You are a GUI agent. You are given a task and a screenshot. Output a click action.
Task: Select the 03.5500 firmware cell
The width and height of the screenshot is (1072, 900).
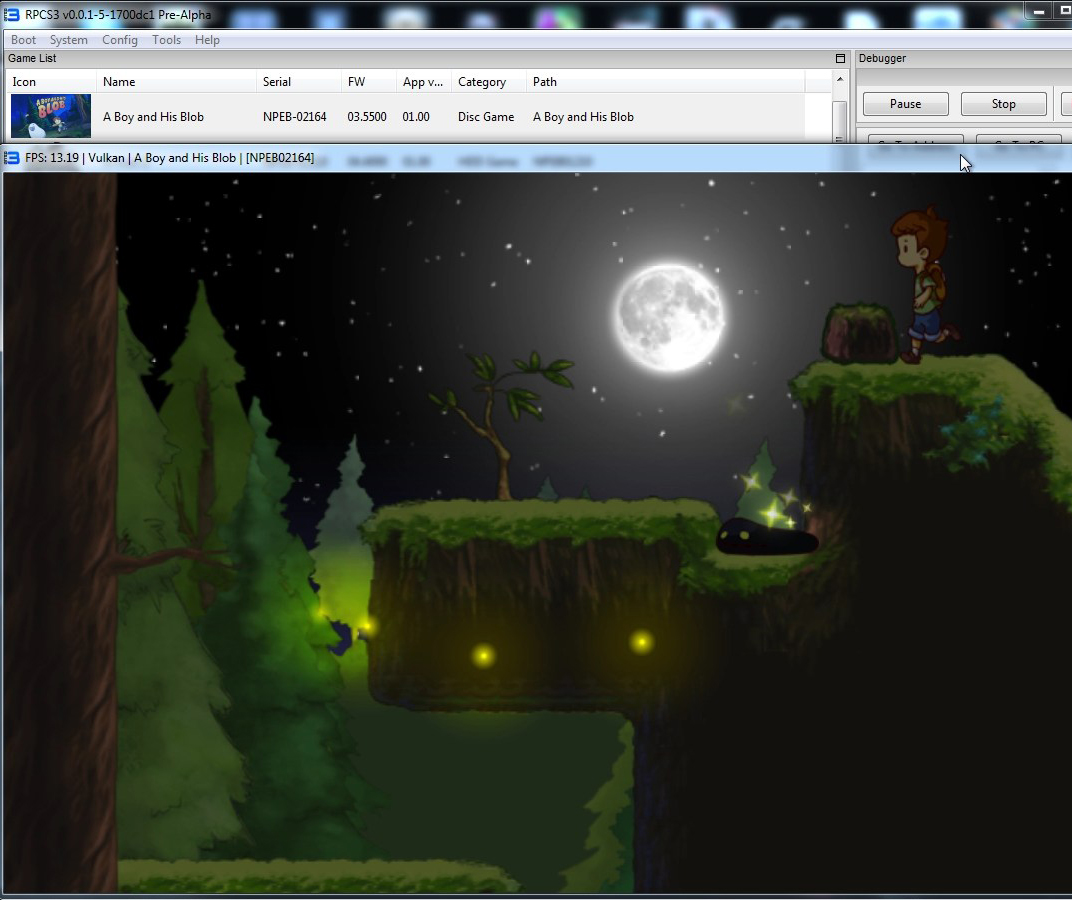tap(367, 117)
